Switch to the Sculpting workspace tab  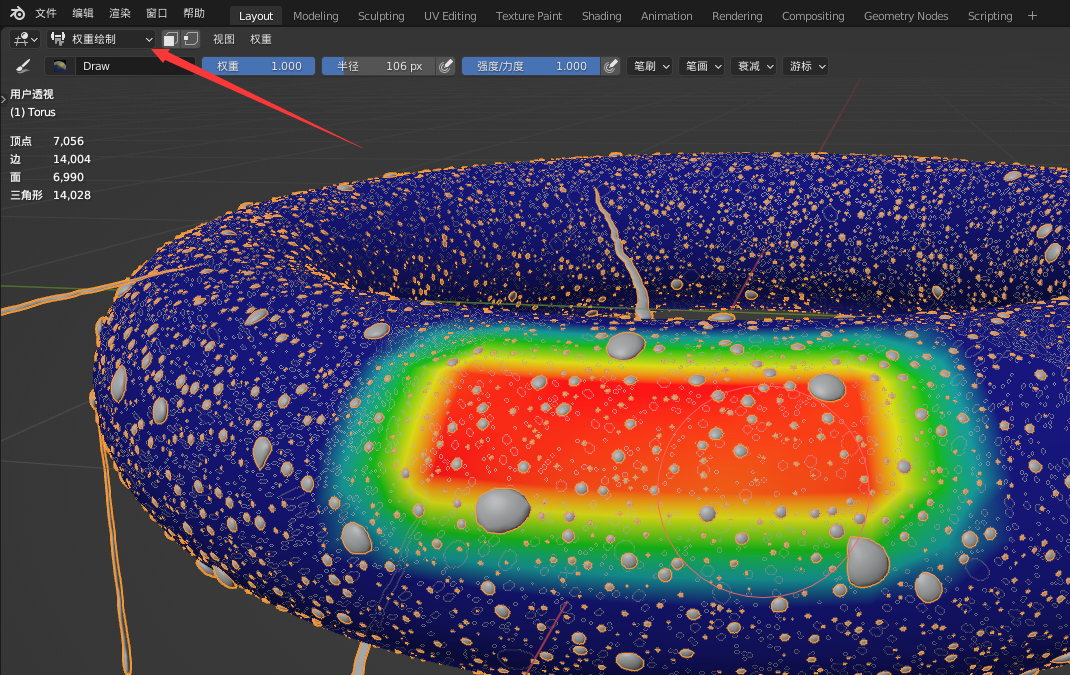point(381,16)
